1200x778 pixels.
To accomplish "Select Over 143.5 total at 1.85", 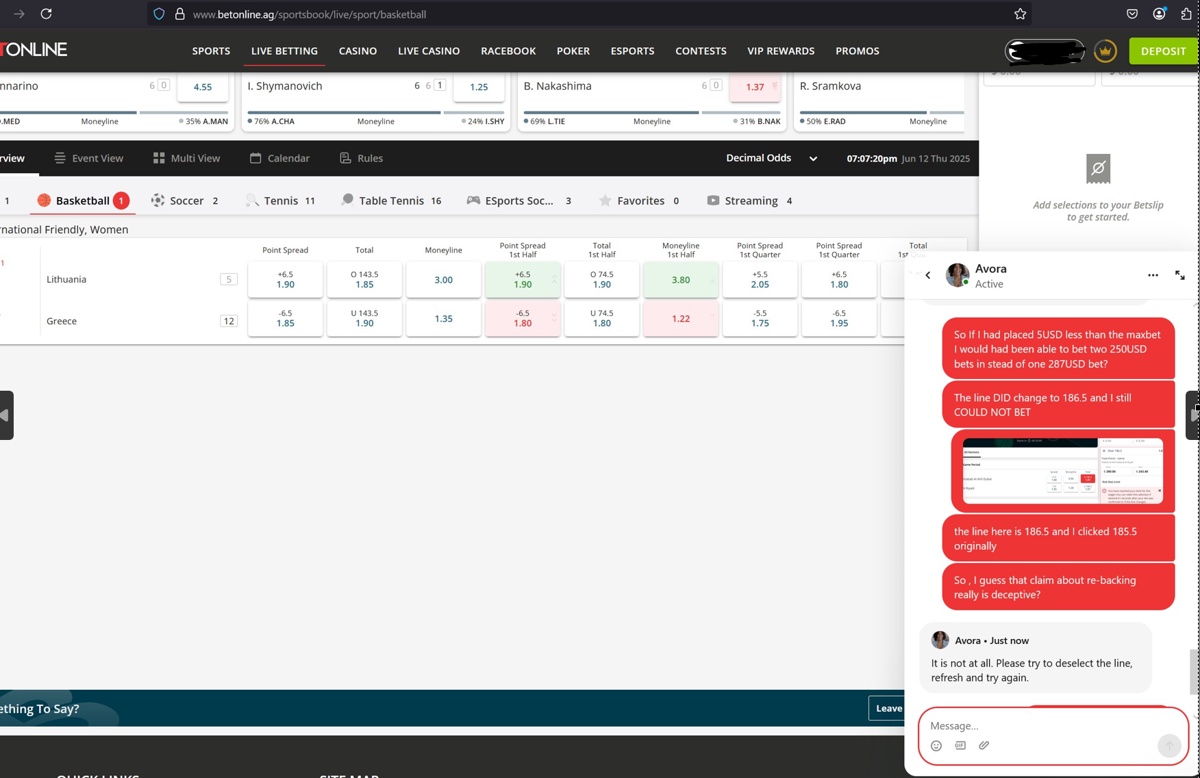I will (x=364, y=280).
